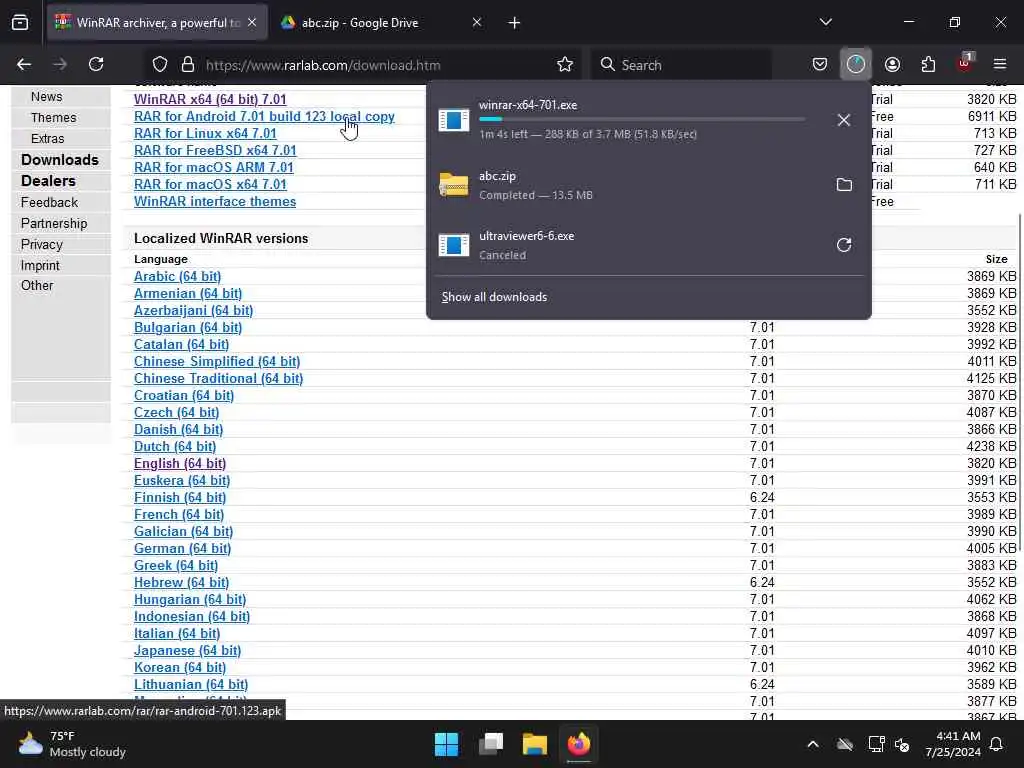Reload the current page
The width and height of the screenshot is (1024, 768).
(x=96, y=64)
